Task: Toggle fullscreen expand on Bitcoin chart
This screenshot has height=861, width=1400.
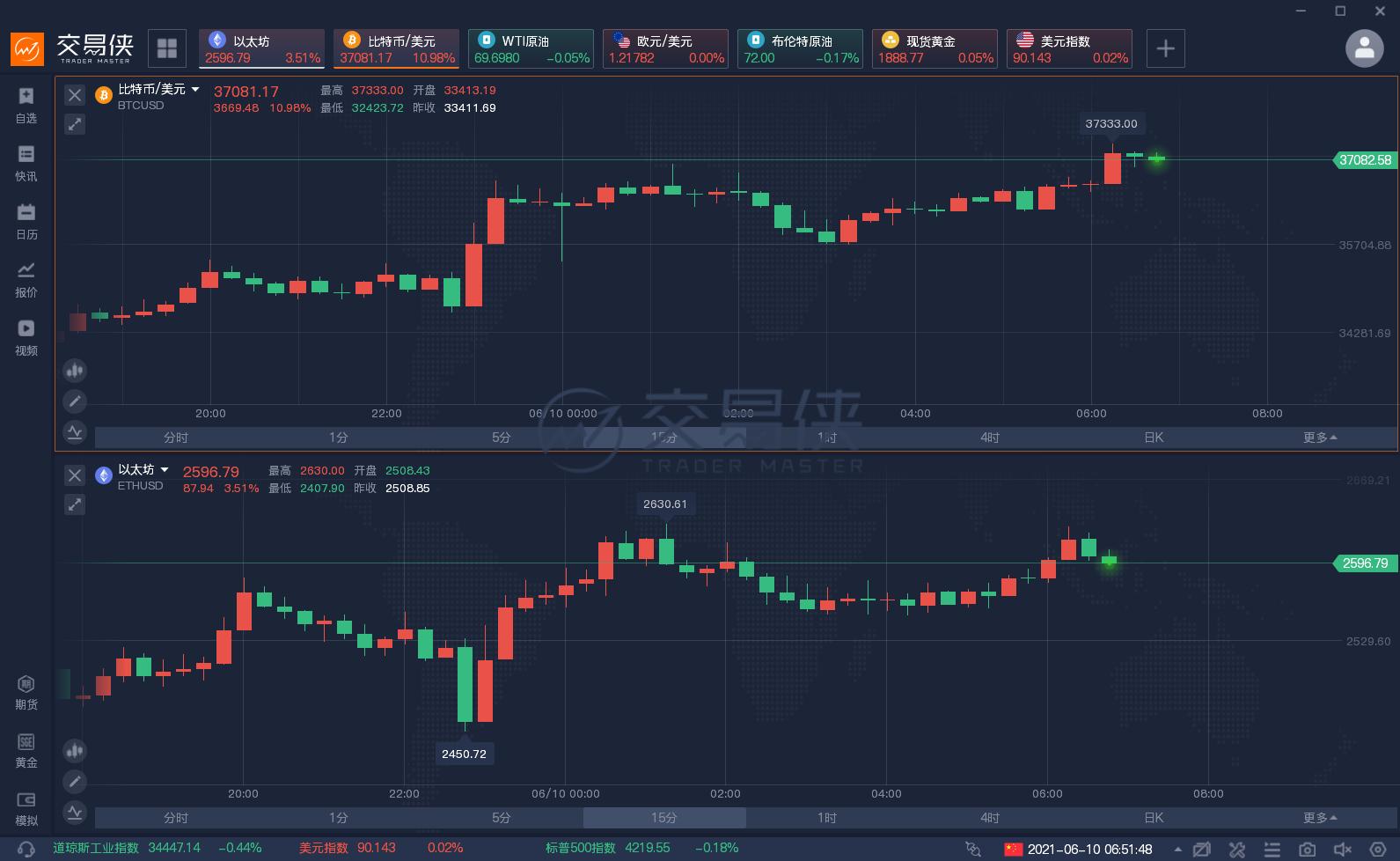Action: tap(75, 124)
